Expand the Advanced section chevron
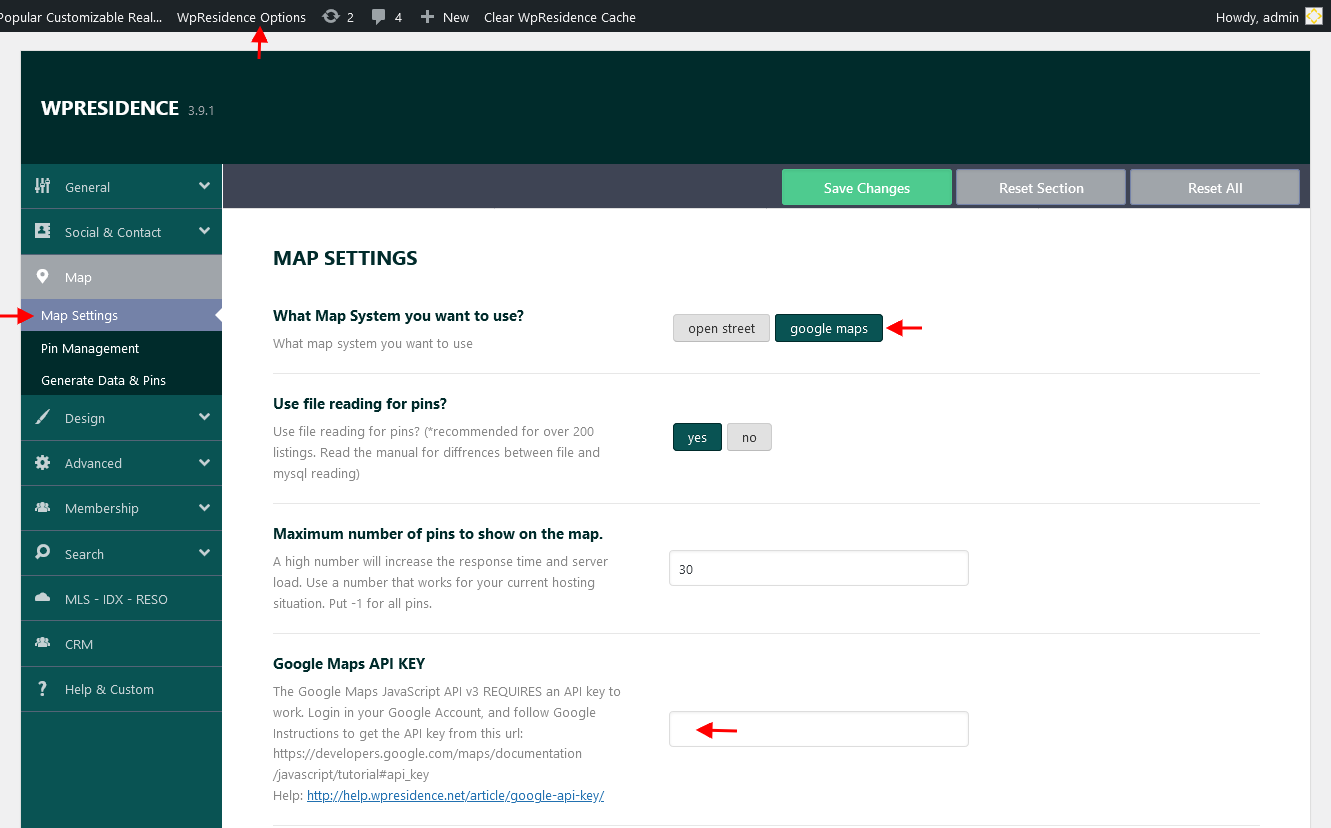This screenshot has width=1331, height=828. tap(204, 463)
